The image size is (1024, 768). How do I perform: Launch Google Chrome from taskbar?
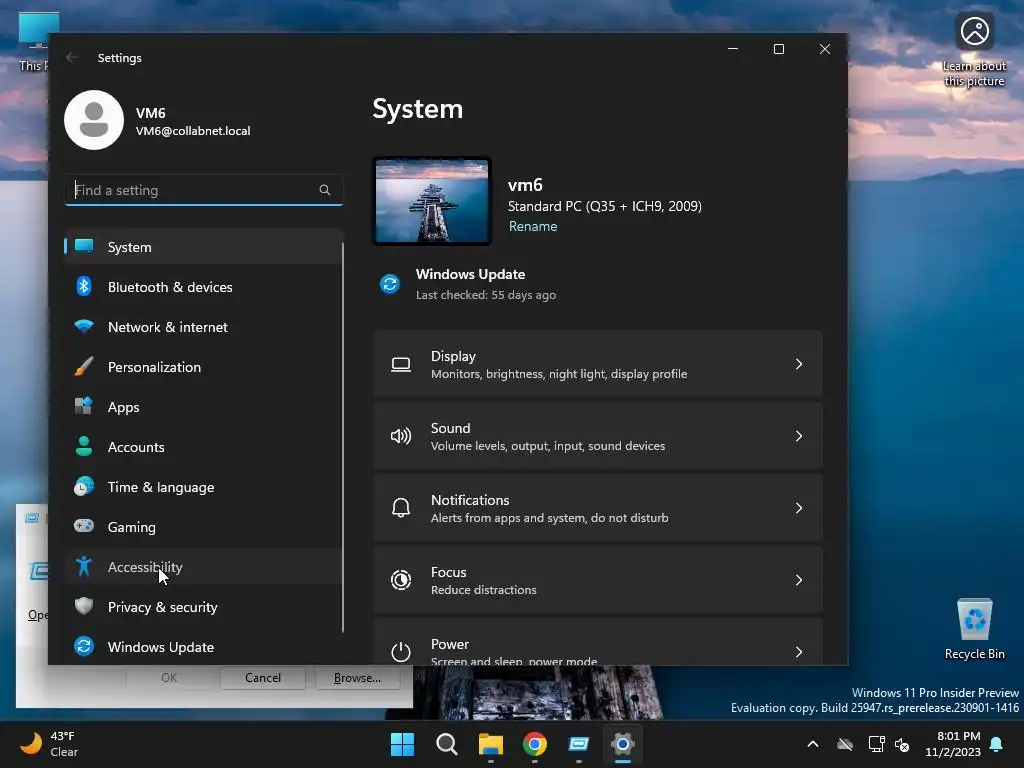(x=535, y=744)
